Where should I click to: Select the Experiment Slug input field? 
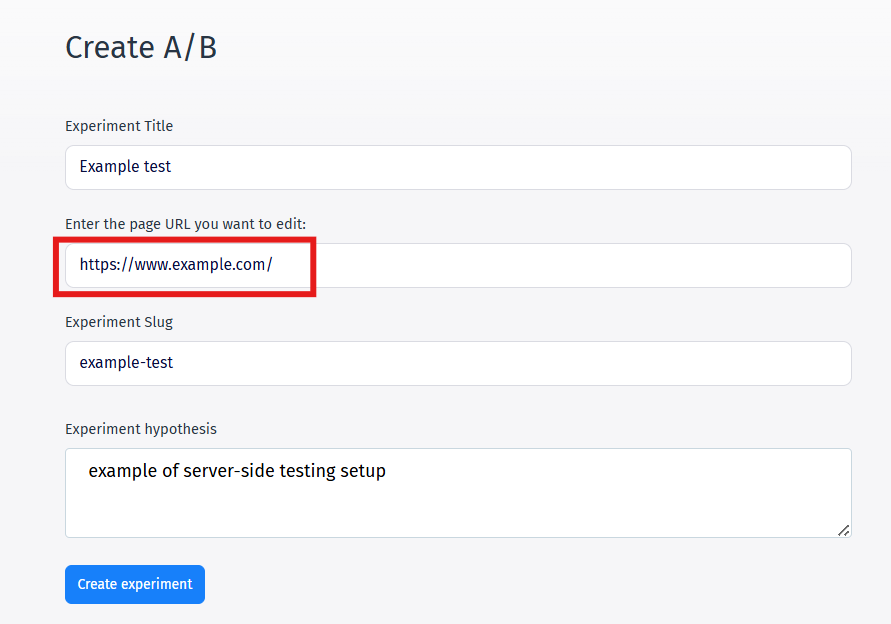click(x=458, y=363)
